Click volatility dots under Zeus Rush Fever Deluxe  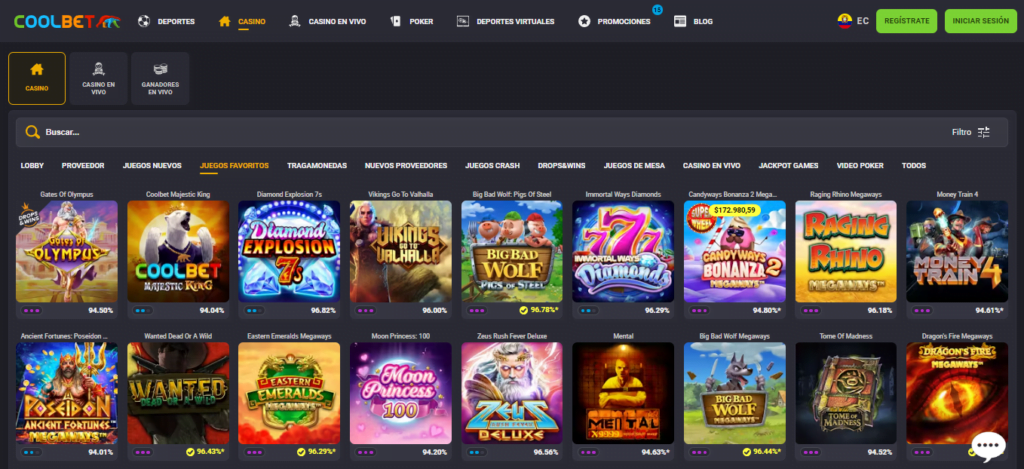point(476,452)
